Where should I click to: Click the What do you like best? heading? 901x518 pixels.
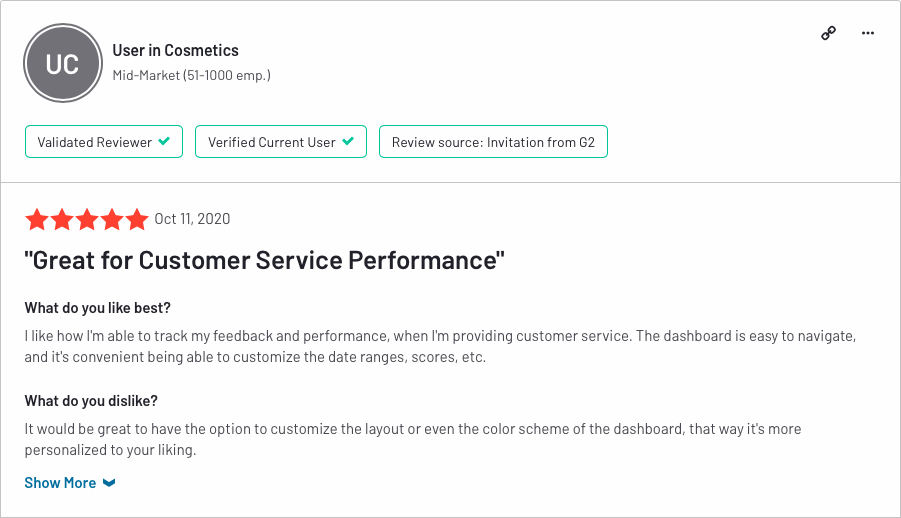pos(98,308)
